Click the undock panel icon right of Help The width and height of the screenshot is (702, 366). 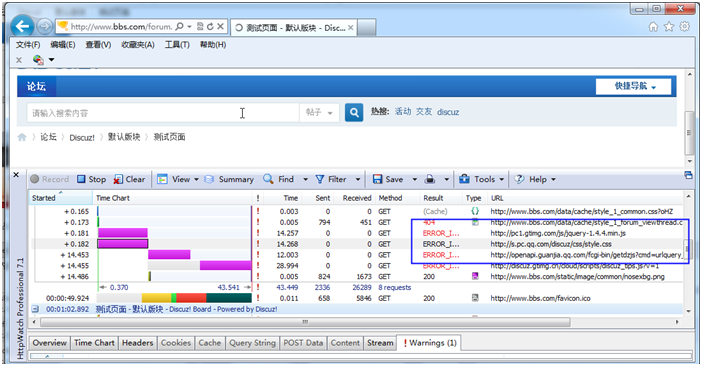click(x=689, y=175)
